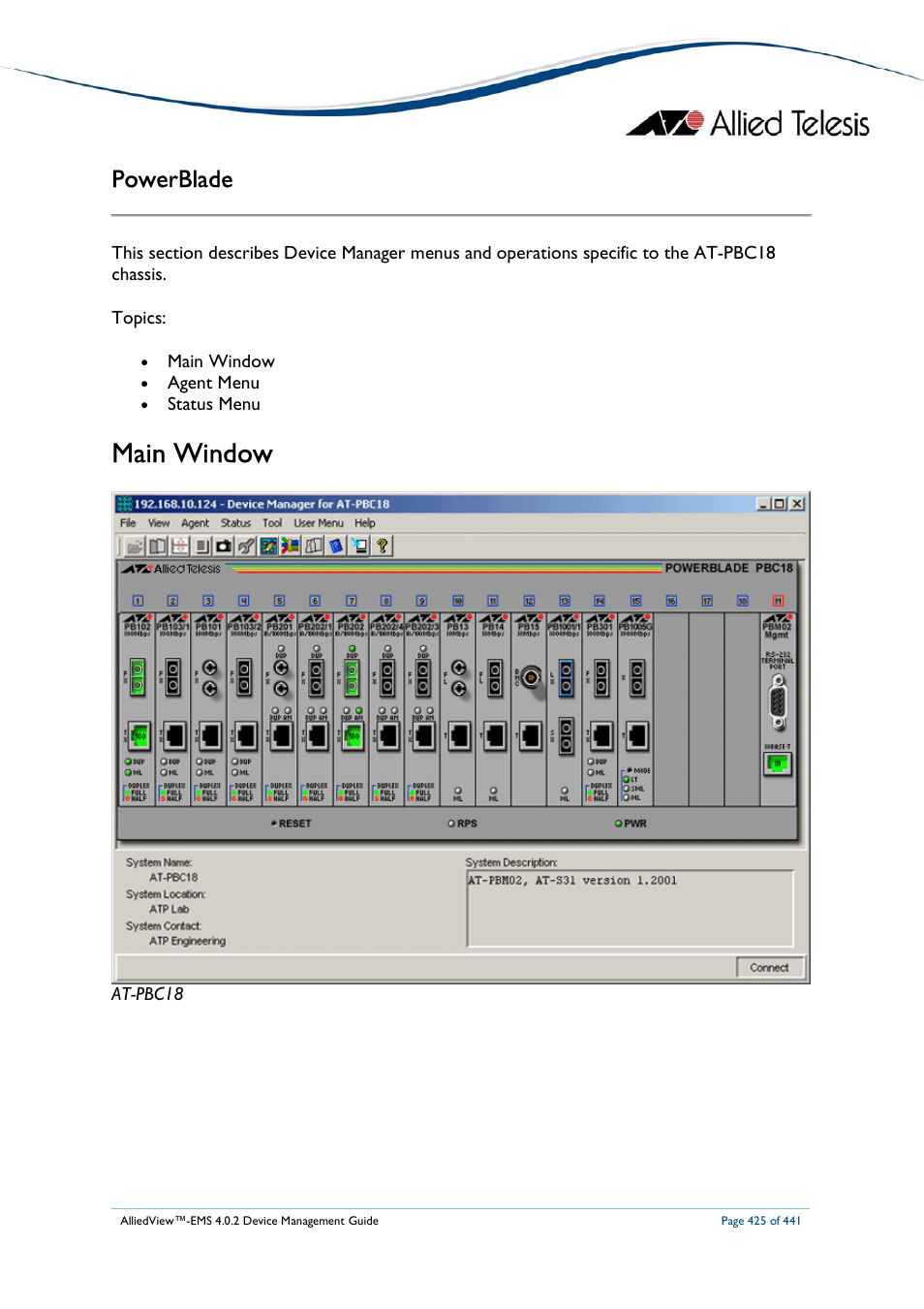
Task: Click the Device Manager window title bar icon
Action: pos(124,504)
